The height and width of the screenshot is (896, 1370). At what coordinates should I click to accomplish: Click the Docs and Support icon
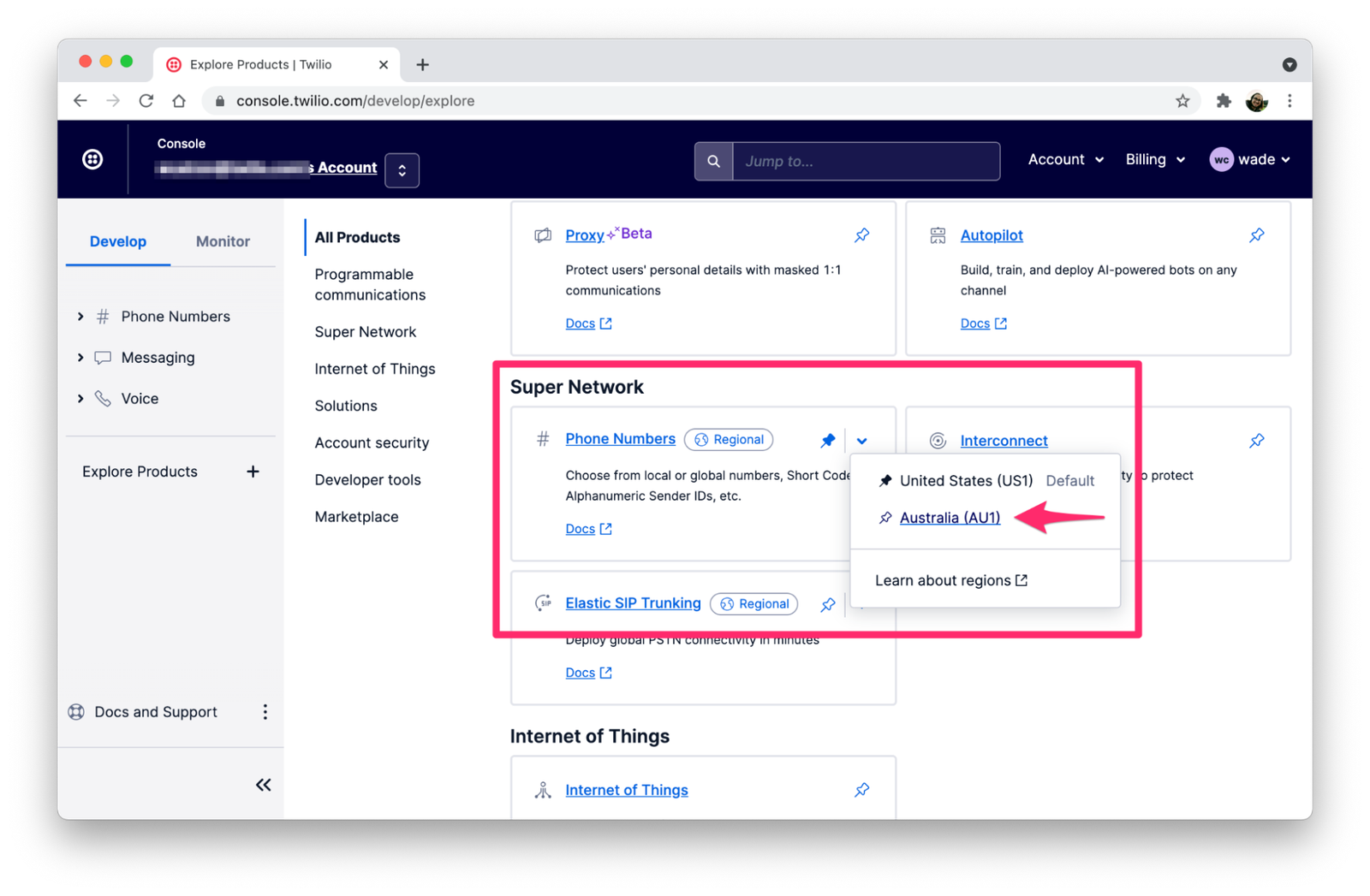(75, 711)
